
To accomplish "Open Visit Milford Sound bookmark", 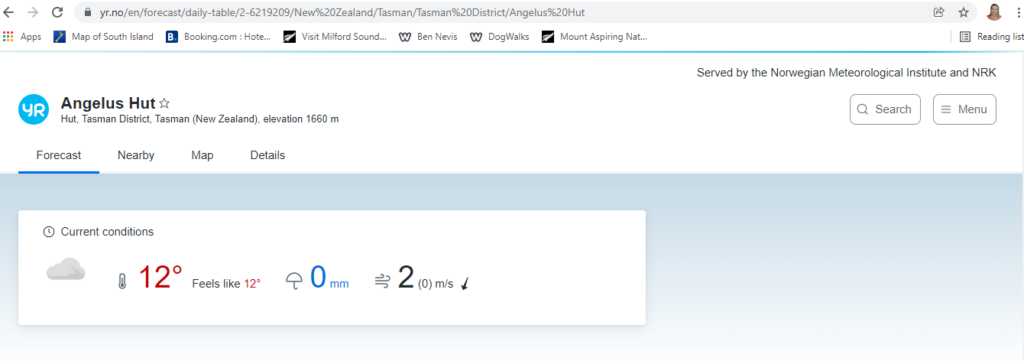I will pos(335,37).
